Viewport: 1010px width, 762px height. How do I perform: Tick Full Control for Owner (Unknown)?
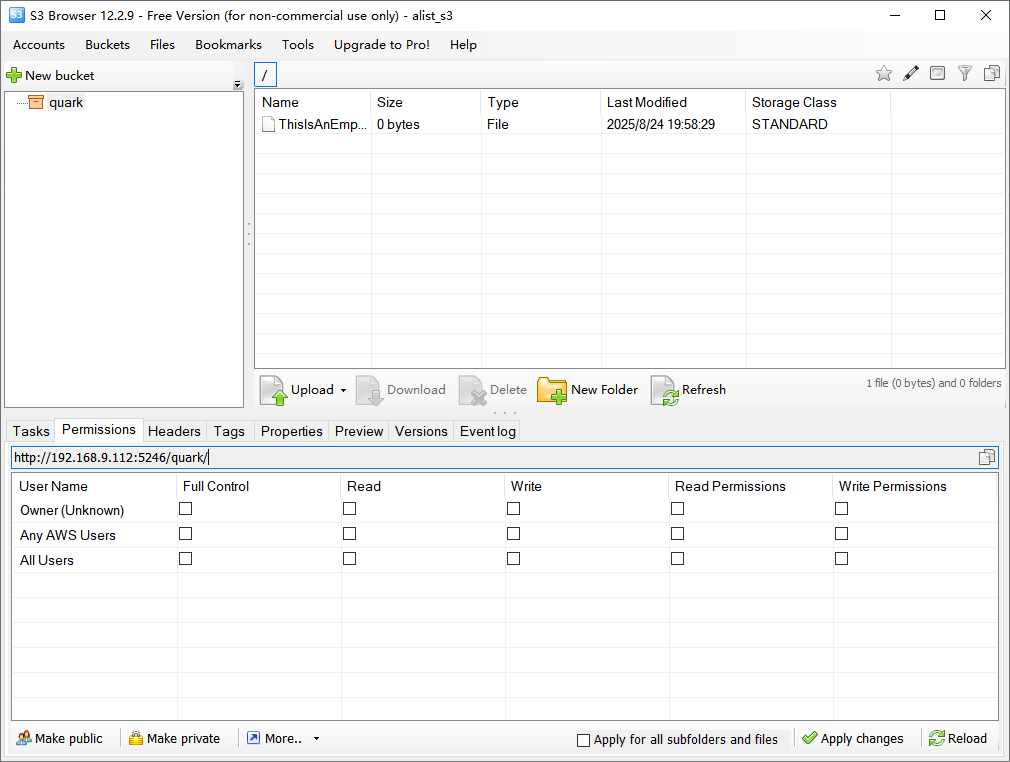pos(186,509)
